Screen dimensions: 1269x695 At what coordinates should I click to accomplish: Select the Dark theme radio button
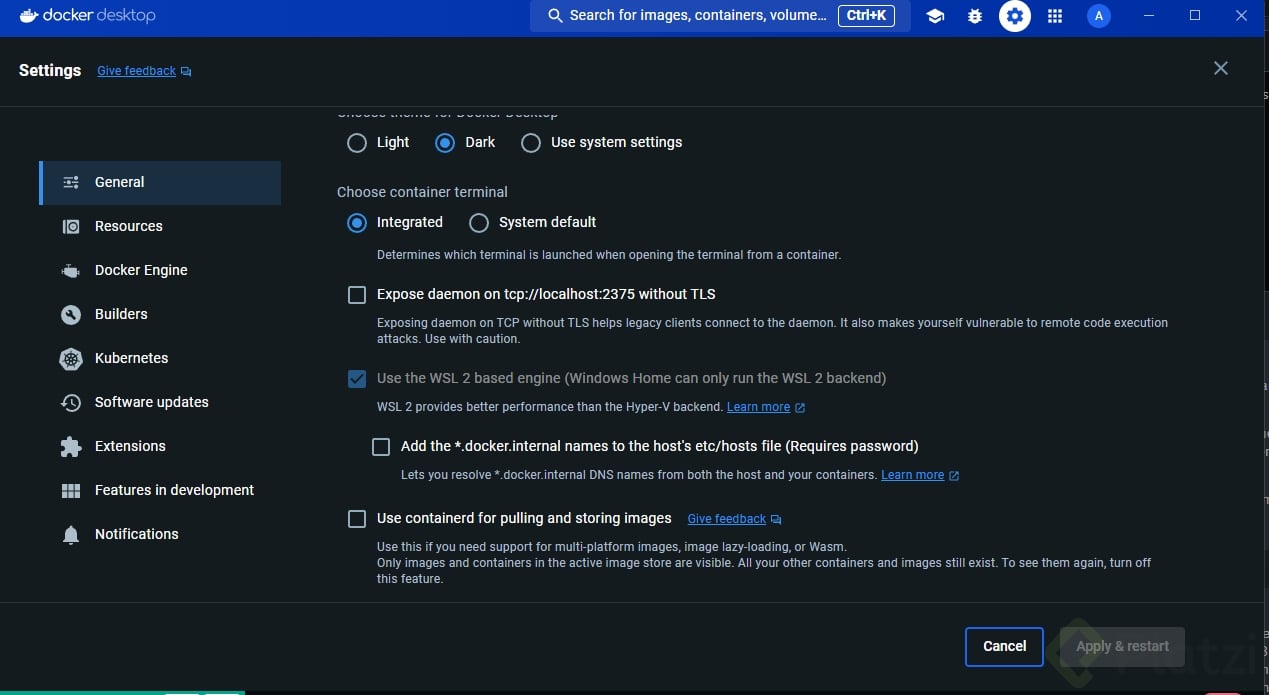tap(445, 142)
